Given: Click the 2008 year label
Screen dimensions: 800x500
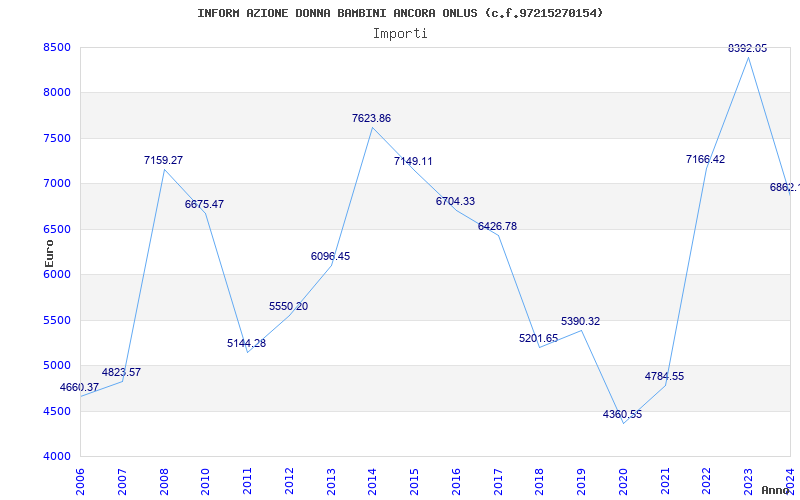Looking at the screenshot, I should [164, 482].
